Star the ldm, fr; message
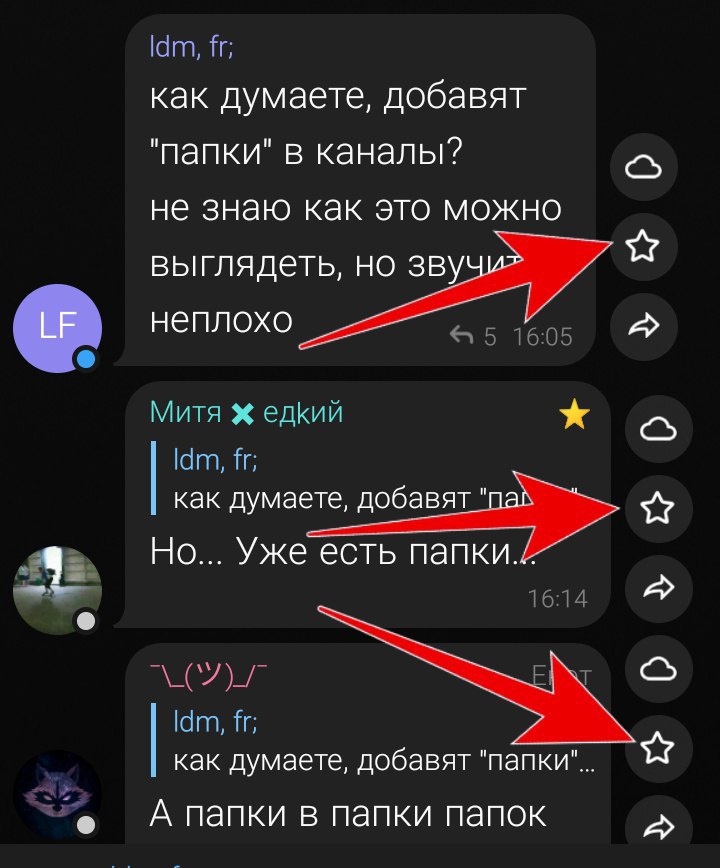 (643, 246)
